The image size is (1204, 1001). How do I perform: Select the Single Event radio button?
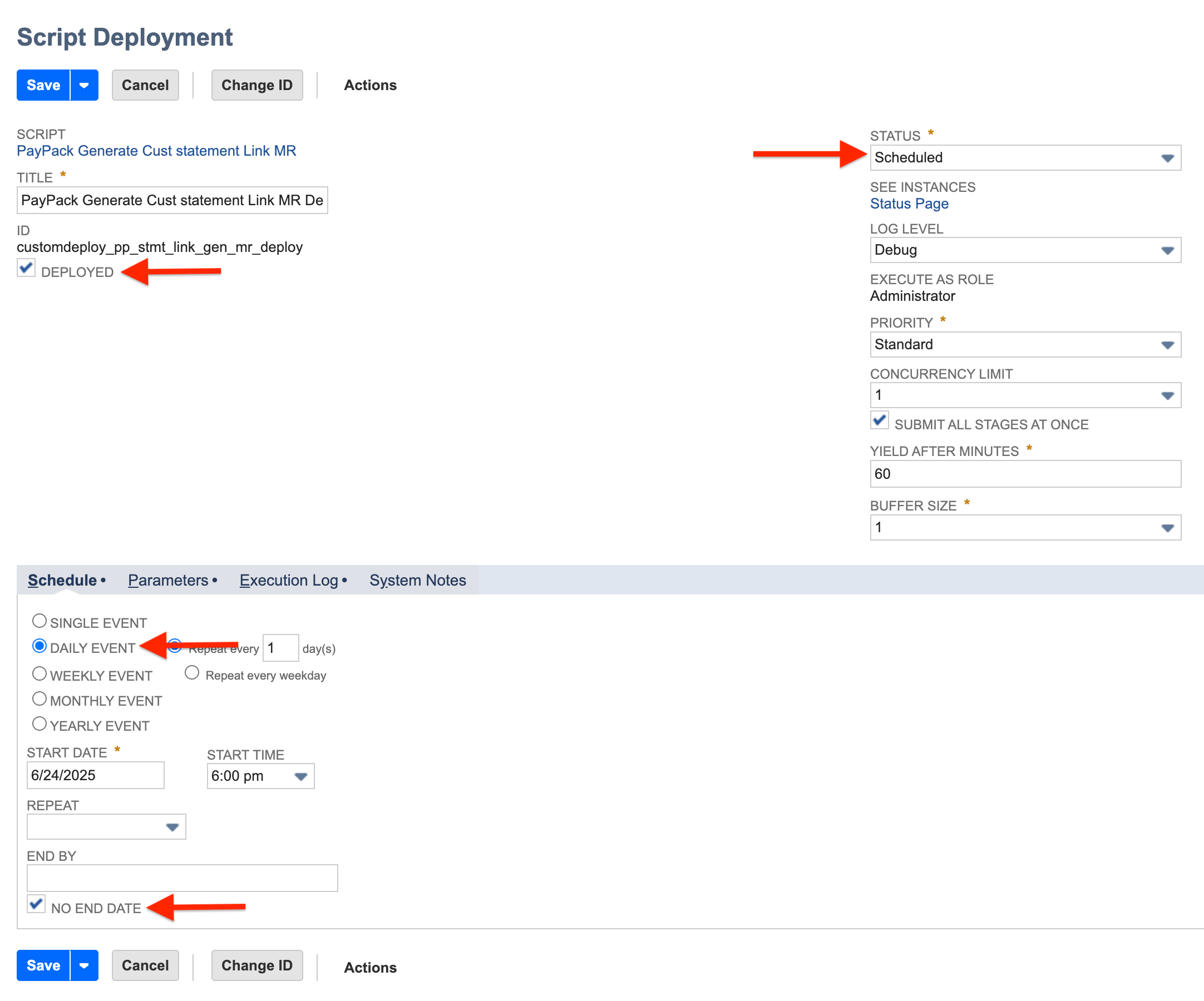point(39,620)
